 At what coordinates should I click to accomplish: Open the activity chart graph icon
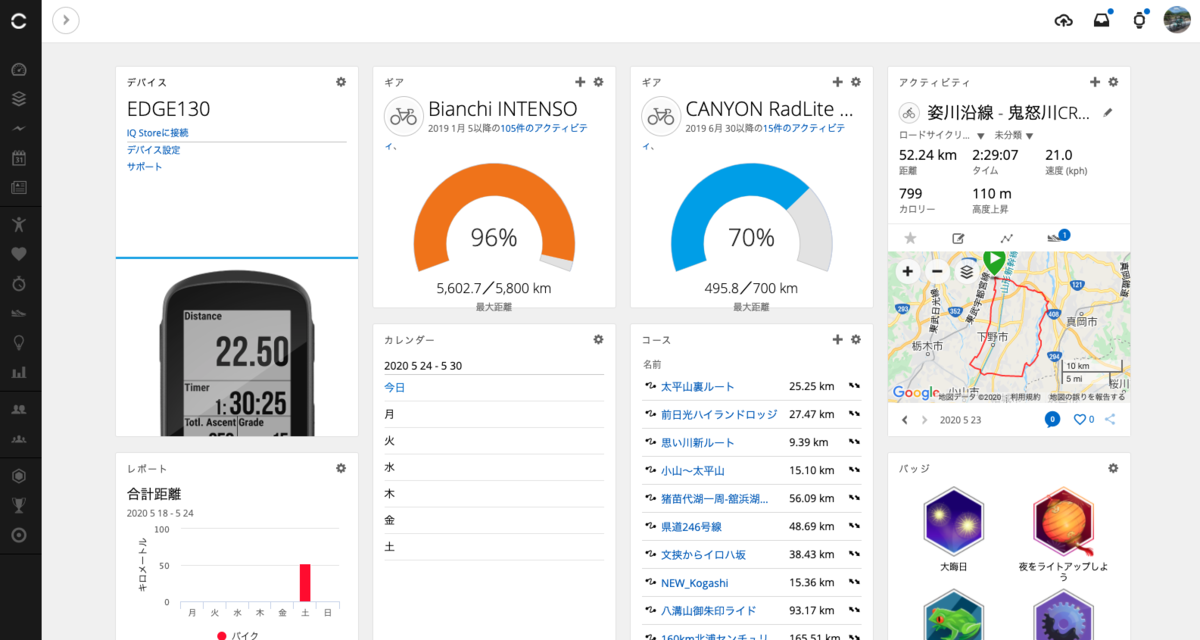[1007, 238]
